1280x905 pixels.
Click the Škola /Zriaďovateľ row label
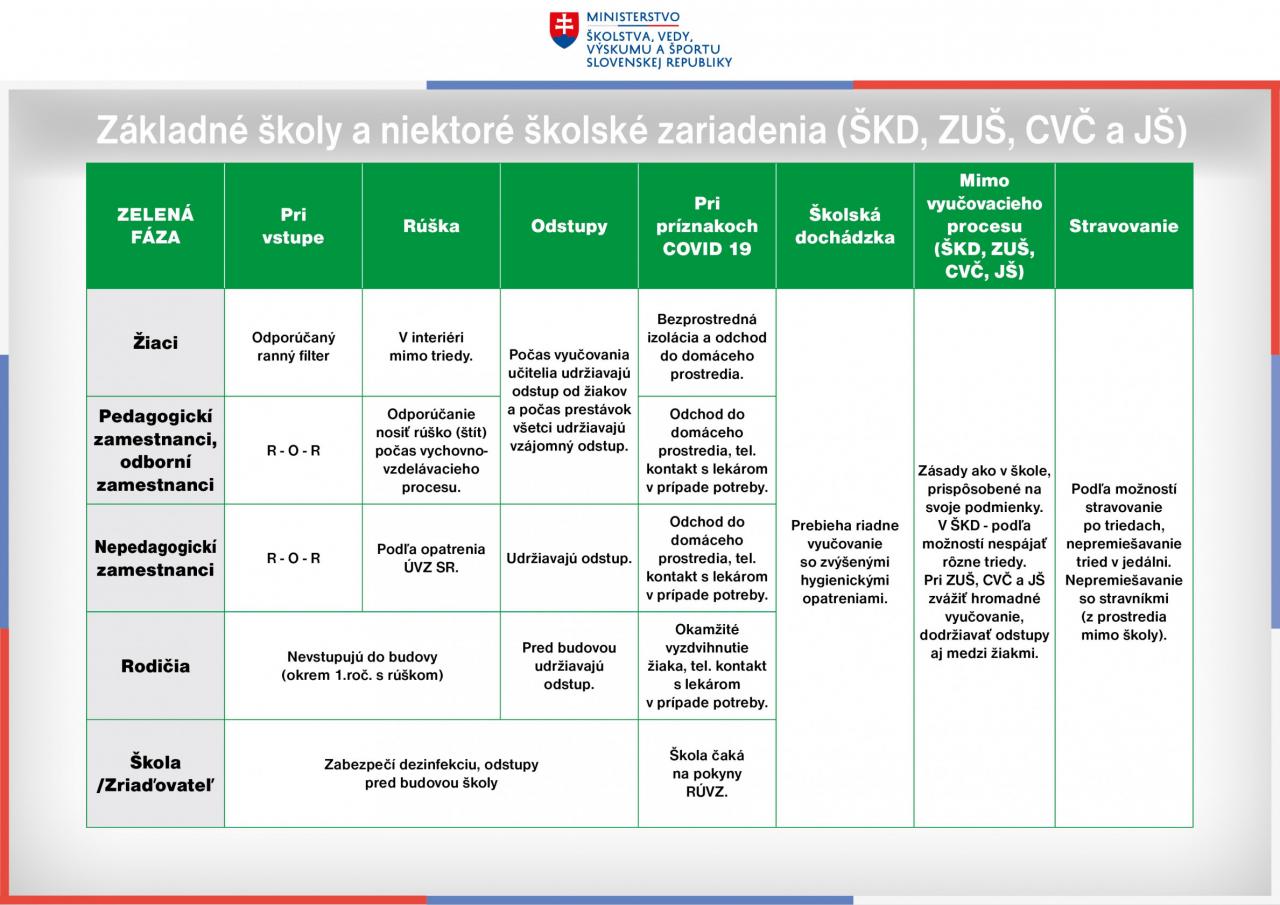tap(155, 774)
